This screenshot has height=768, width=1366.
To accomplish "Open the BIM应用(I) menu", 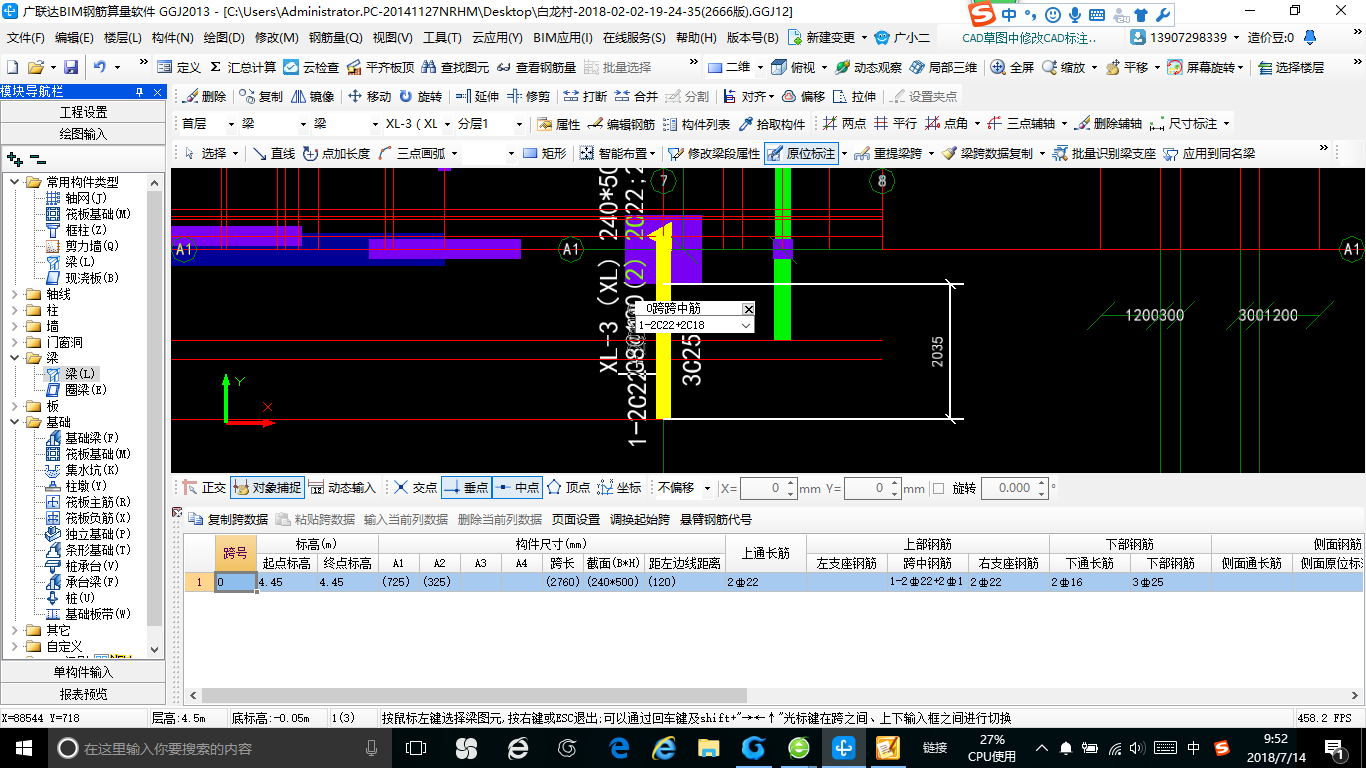I will 563,37.
